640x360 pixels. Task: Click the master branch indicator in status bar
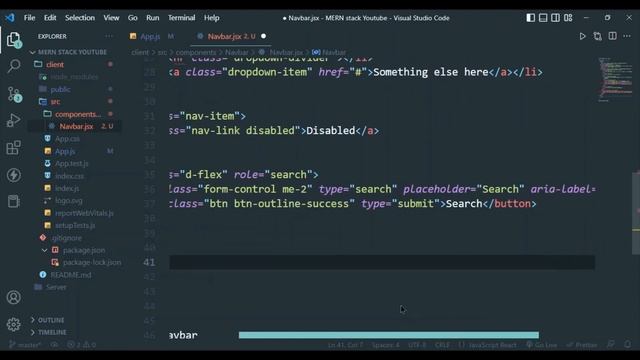pyautogui.click(x=24, y=345)
